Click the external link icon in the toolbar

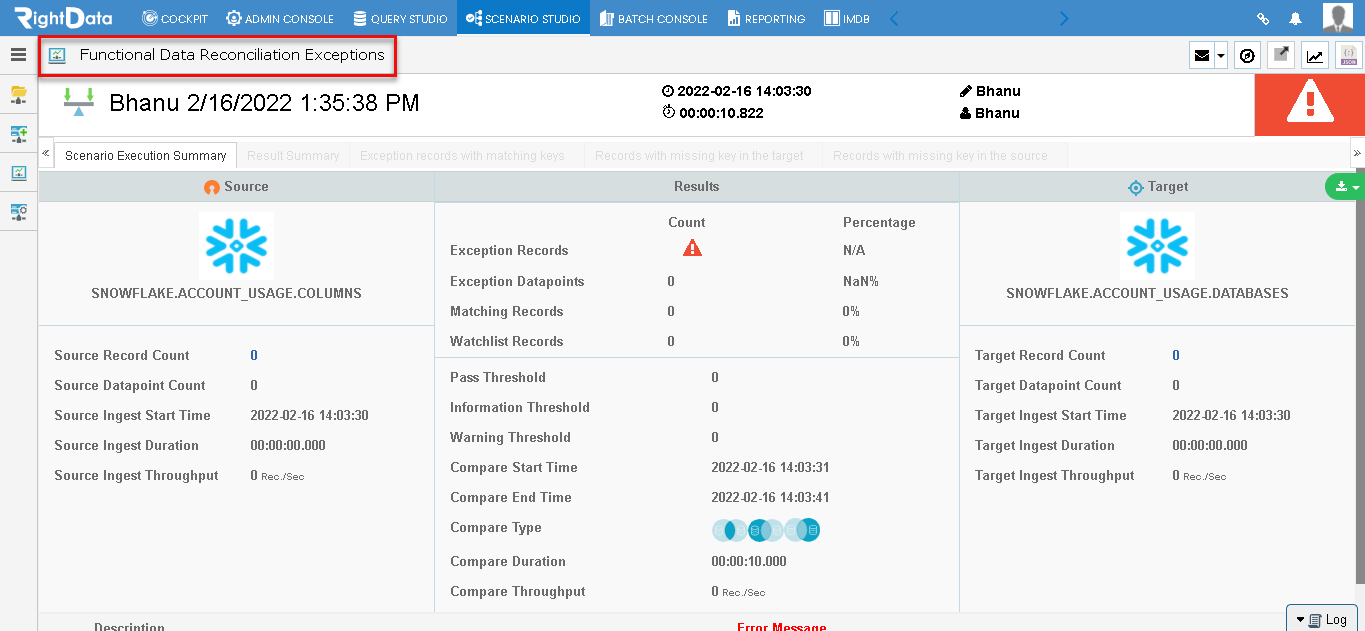pos(1281,55)
